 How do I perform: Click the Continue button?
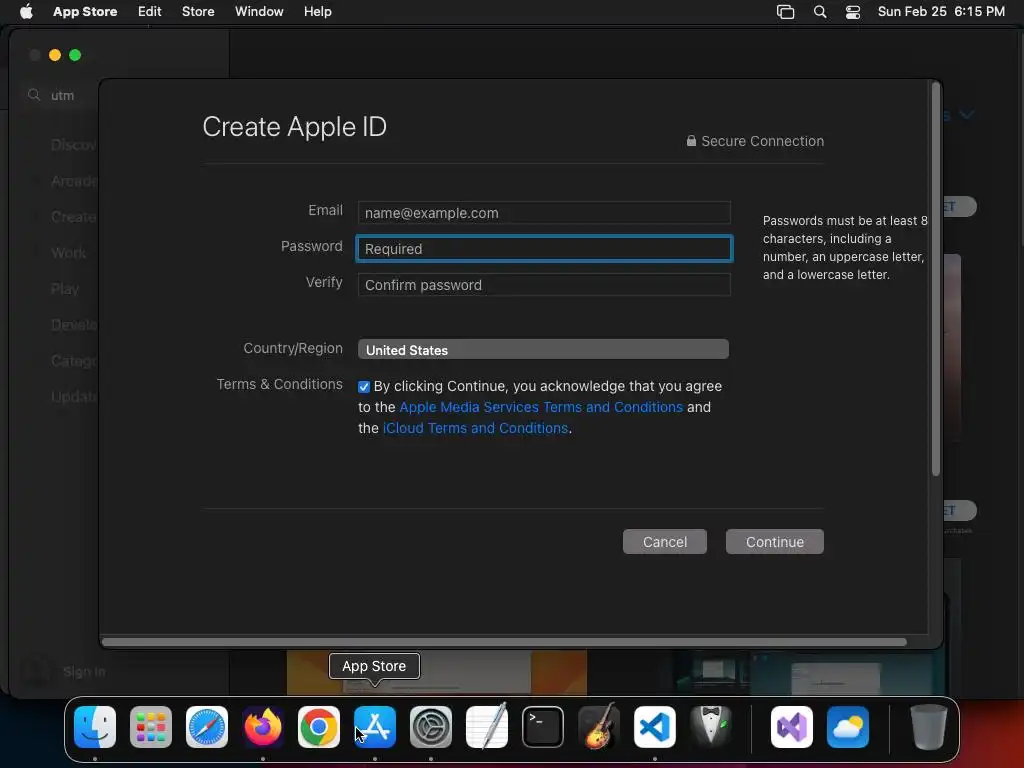(x=775, y=541)
